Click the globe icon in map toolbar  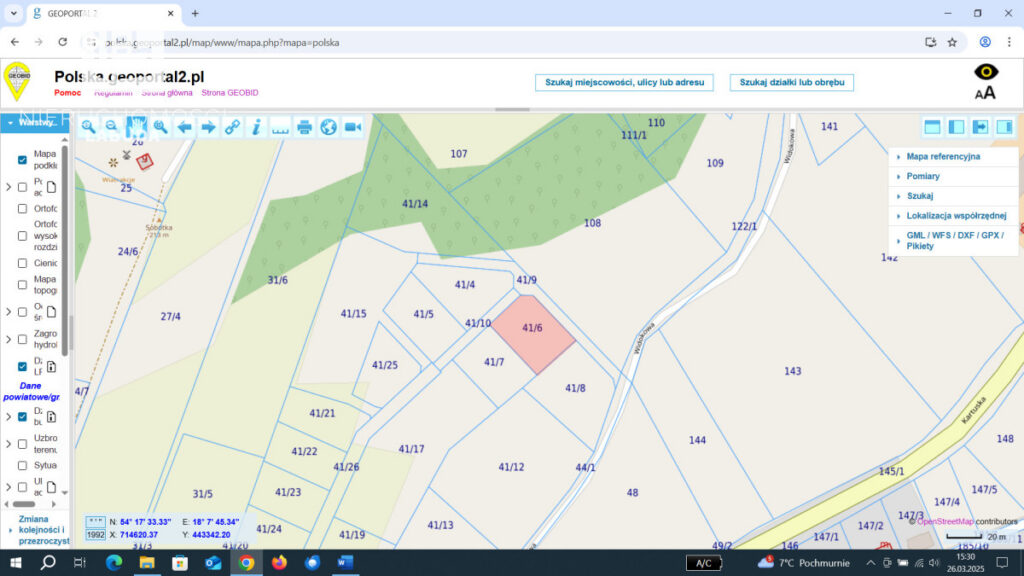coord(328,127)
